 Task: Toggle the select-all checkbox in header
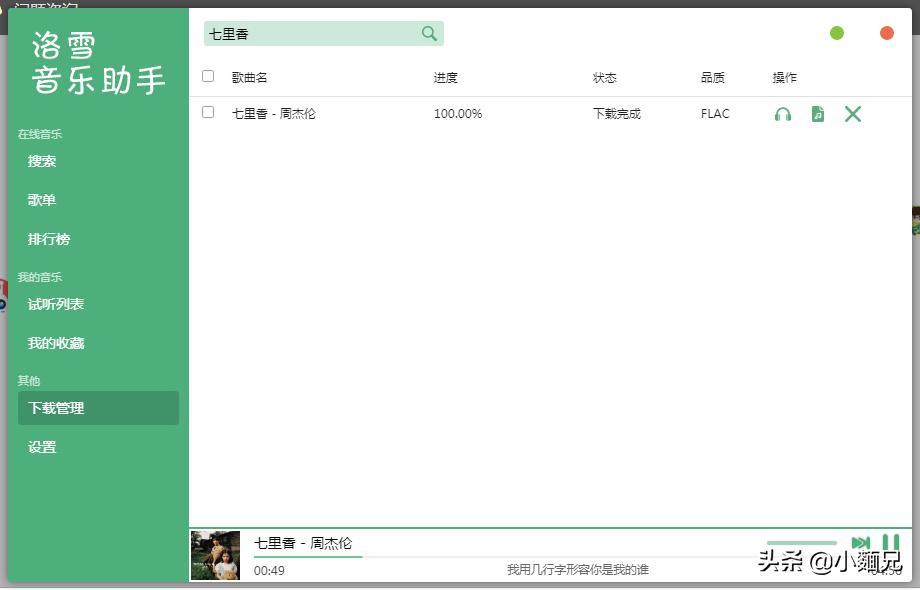click(208, 75)
